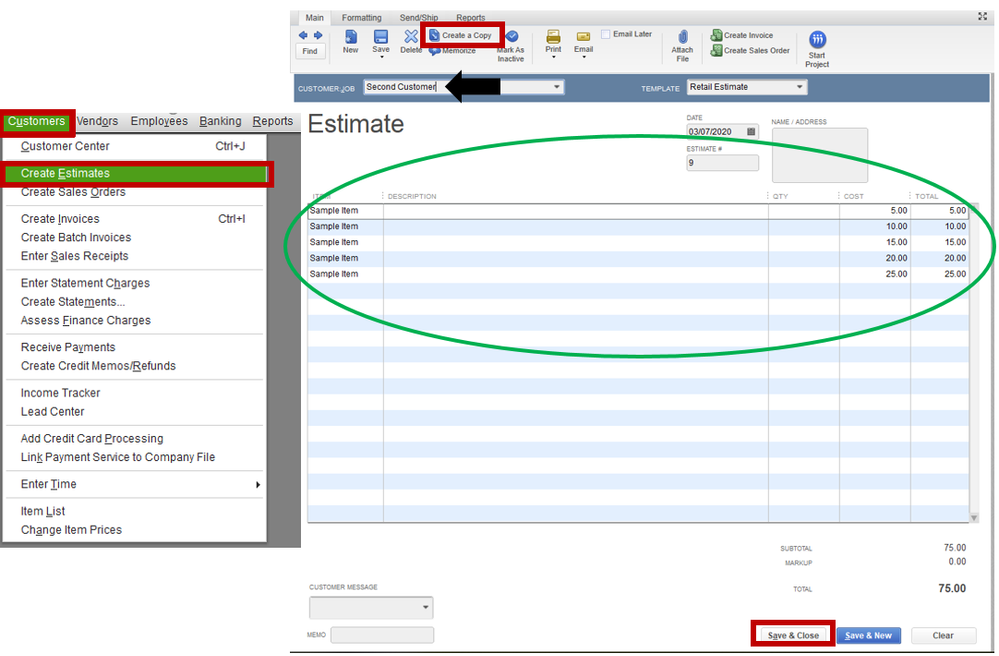Viewport: 999px width, 656px height.
Task: Select Change Item Prices entry
Action: pyautogui.click(x=134, y=530)
